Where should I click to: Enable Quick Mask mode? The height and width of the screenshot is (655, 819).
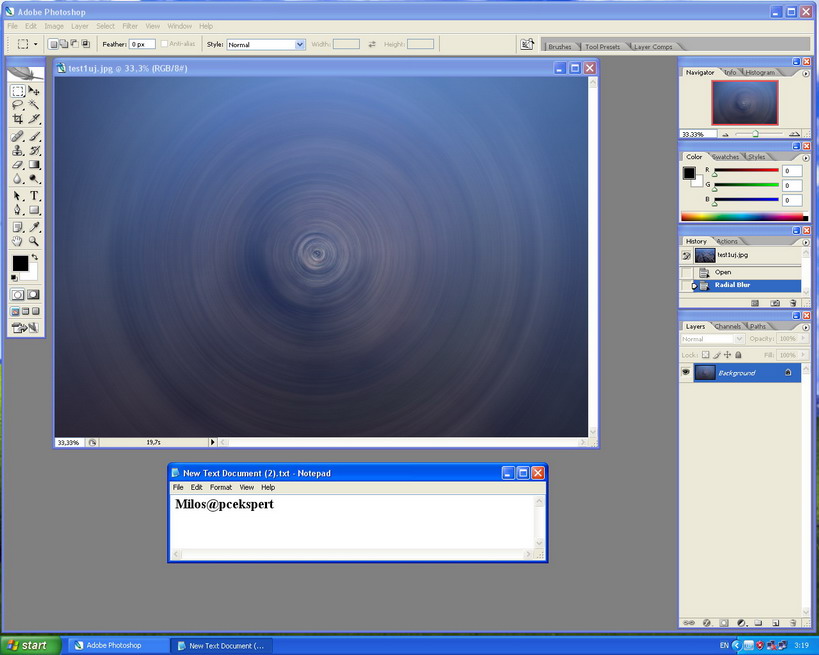pos(33,295)
